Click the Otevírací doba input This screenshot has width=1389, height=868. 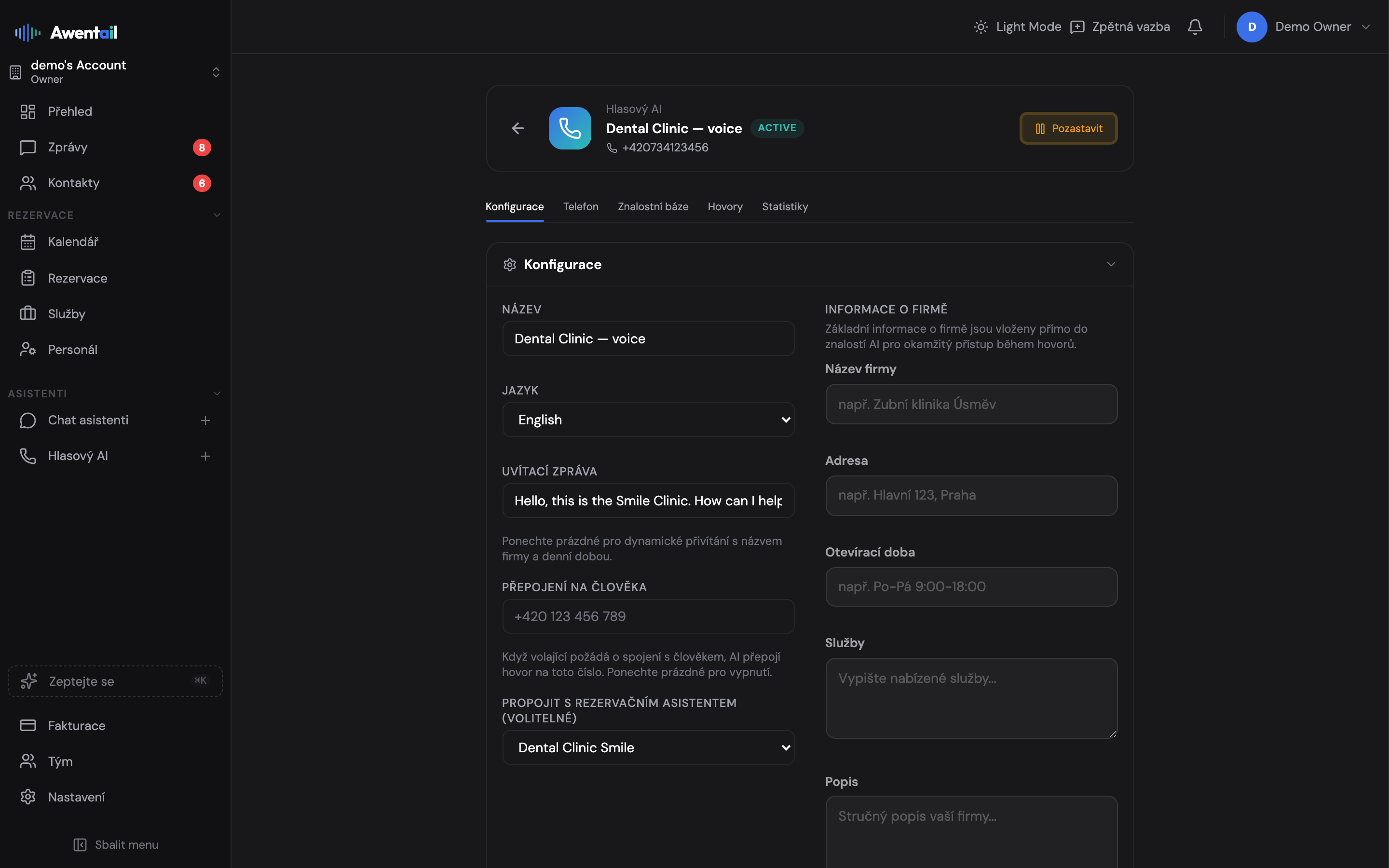click(971, 587)
